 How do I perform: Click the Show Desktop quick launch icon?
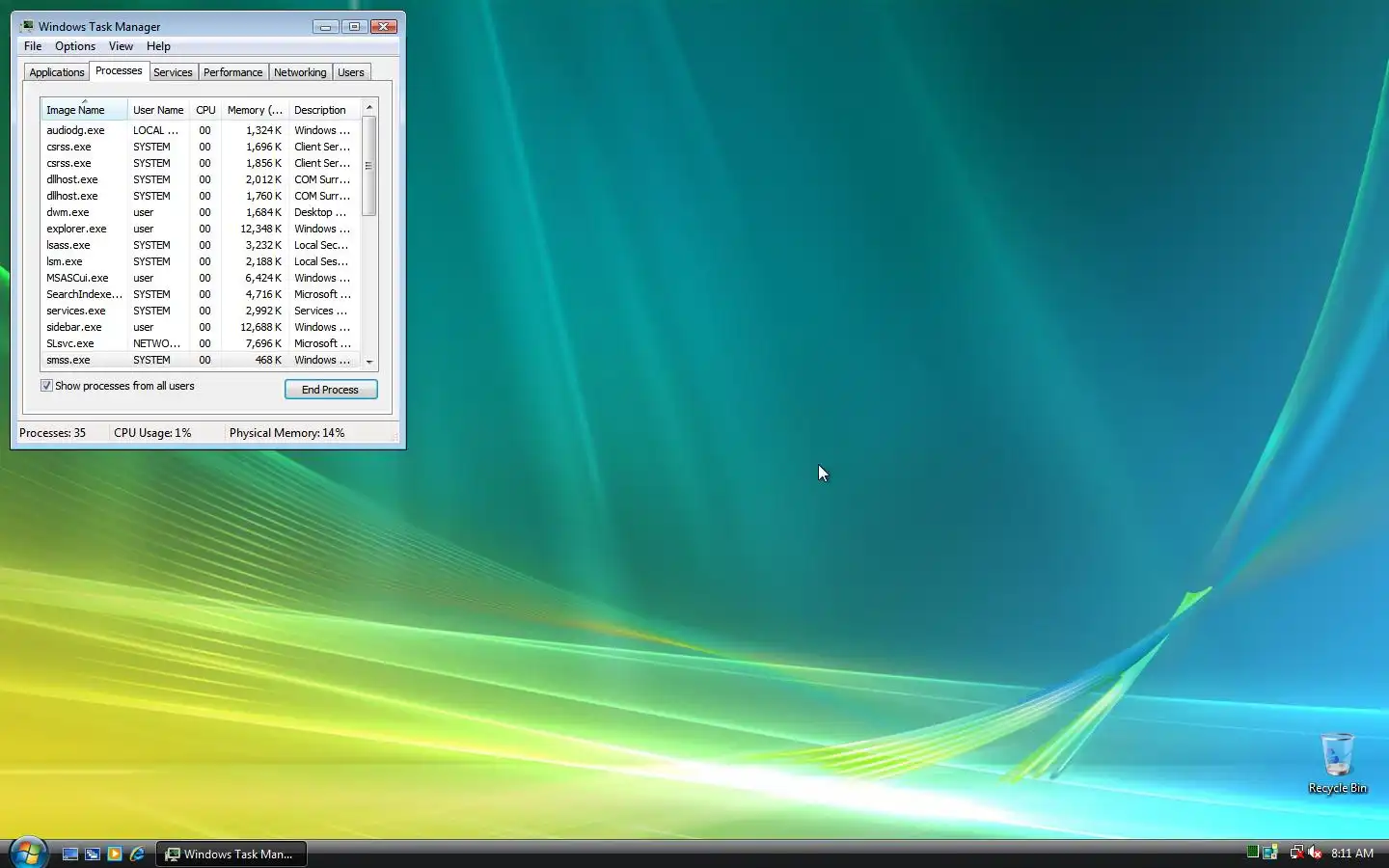click(x=70, y=854)
